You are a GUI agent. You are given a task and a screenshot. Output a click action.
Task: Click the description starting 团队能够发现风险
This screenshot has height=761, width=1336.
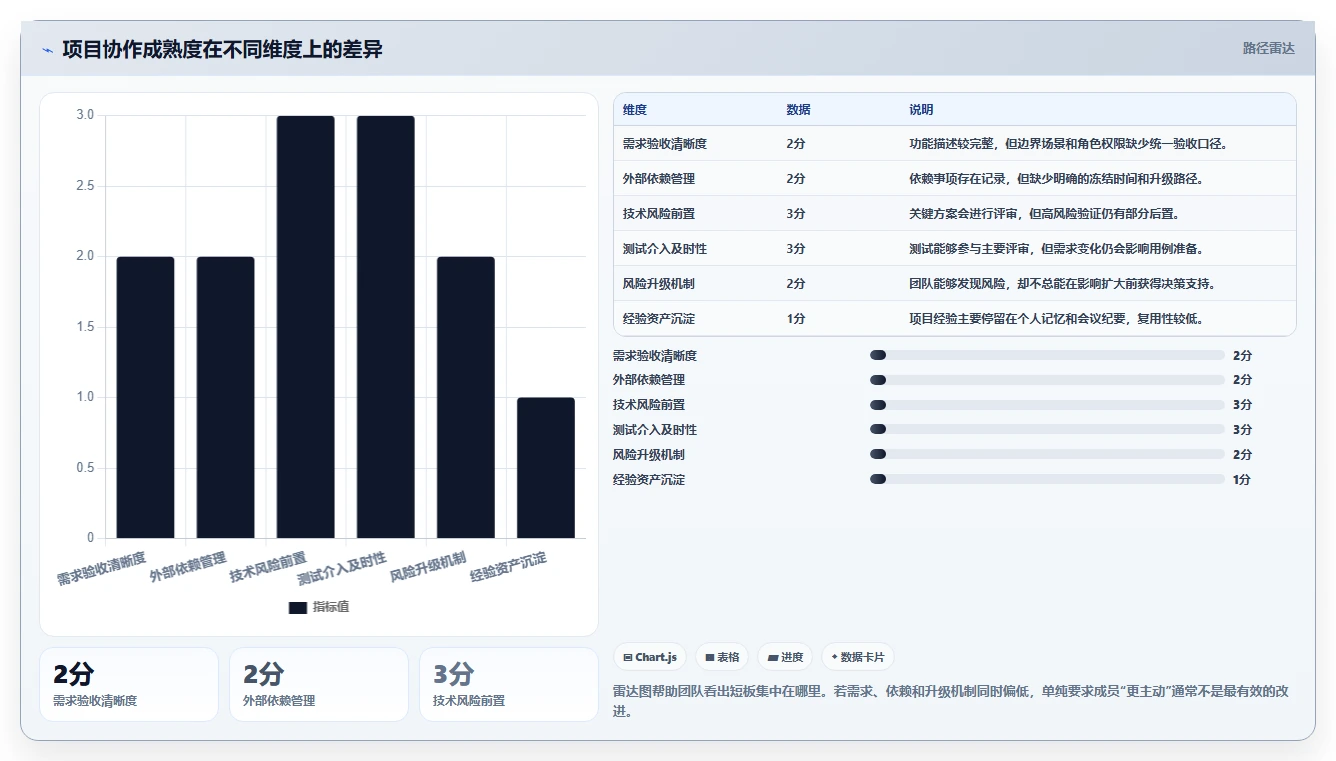pyautogui.click(x=1061, y=284)
